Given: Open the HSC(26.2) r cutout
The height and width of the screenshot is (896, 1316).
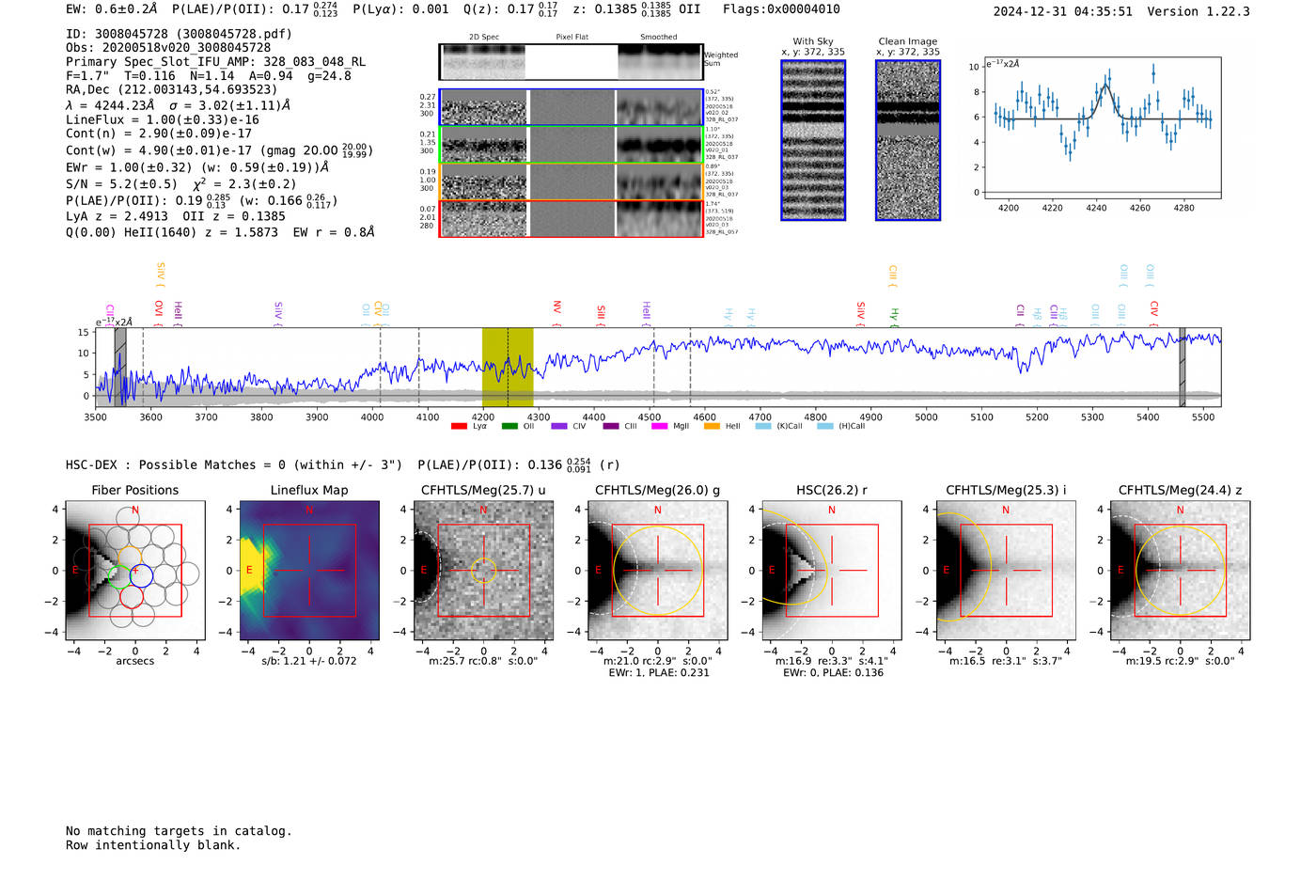Looking at the screenshot, I should point(832,571).
